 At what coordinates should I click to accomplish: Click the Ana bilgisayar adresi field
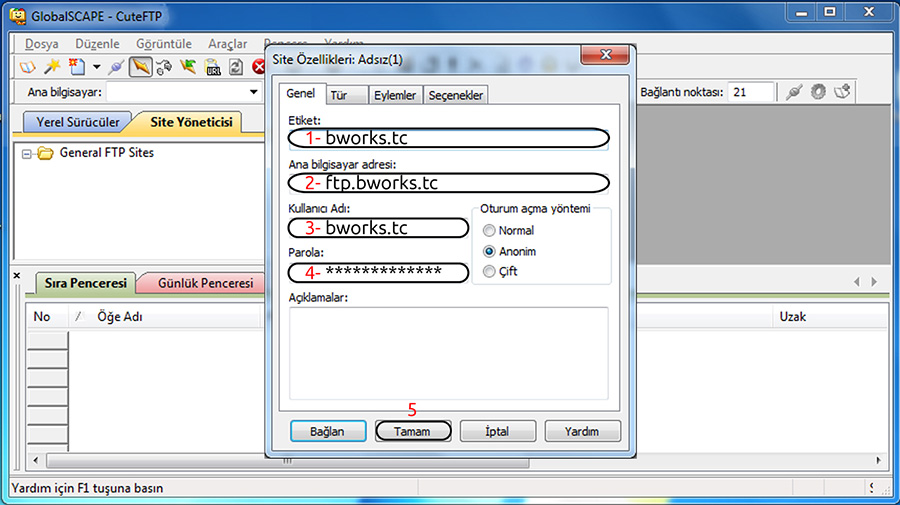448,183
